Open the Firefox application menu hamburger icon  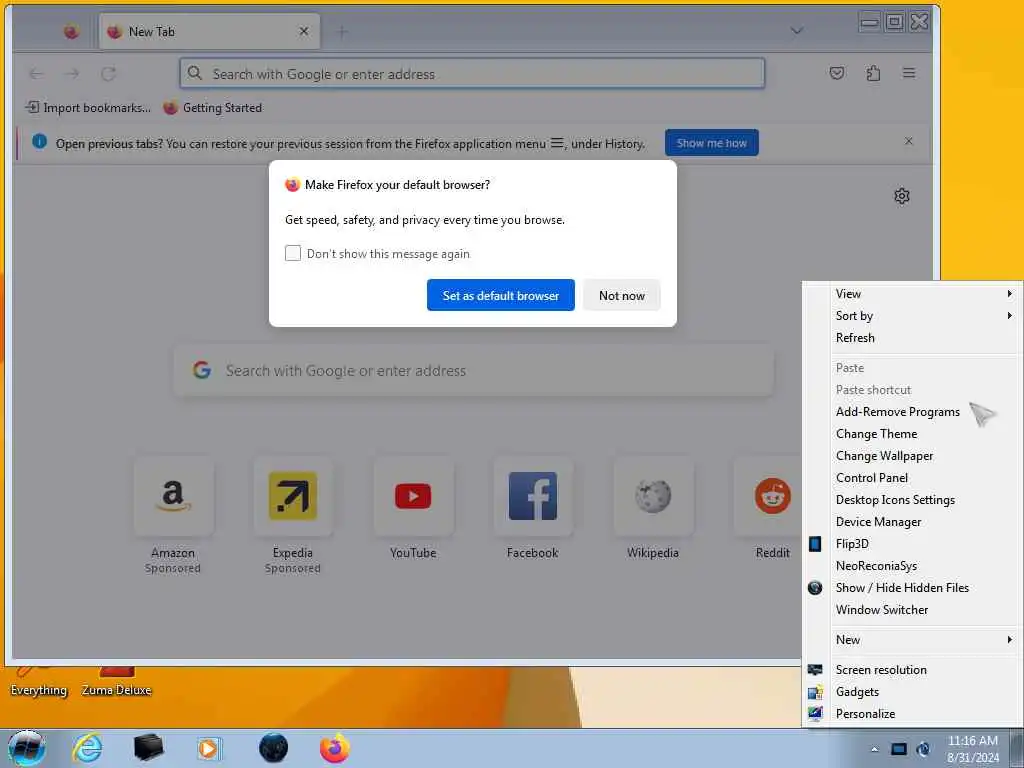908,73
